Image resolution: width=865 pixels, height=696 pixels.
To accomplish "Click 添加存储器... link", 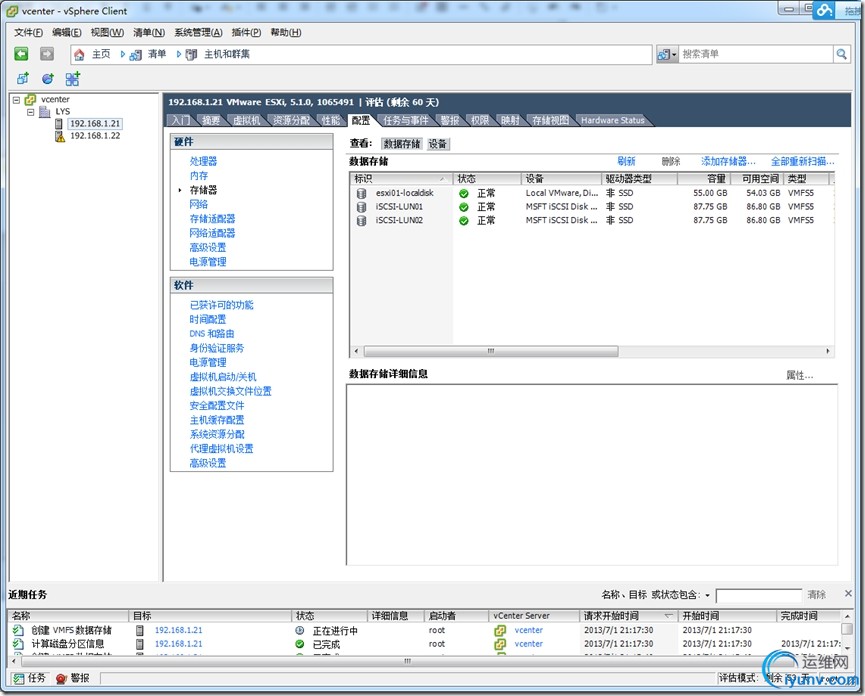I will 728,162.
